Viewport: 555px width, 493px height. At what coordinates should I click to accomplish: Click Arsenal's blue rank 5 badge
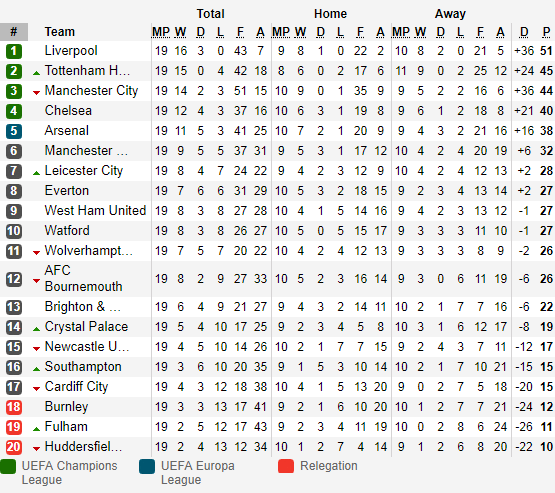coord(14,131)
